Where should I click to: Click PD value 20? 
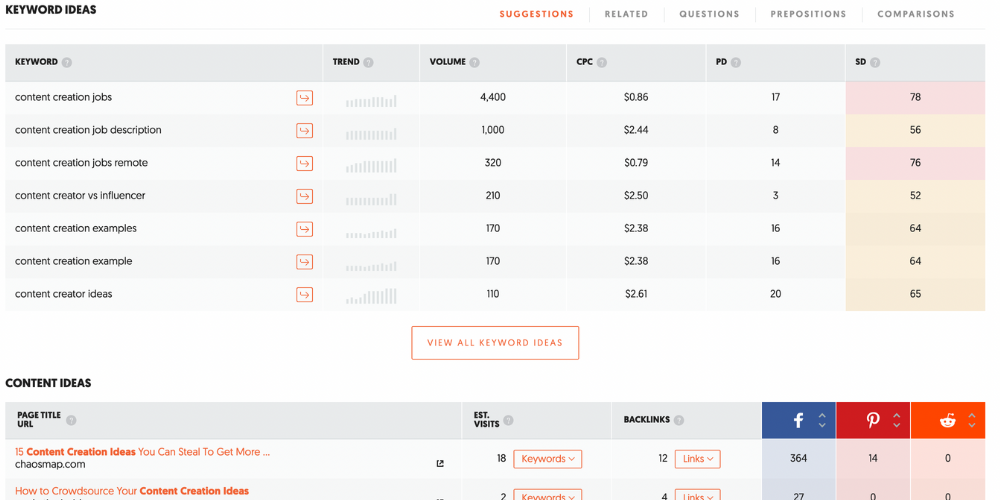point(775,294)
